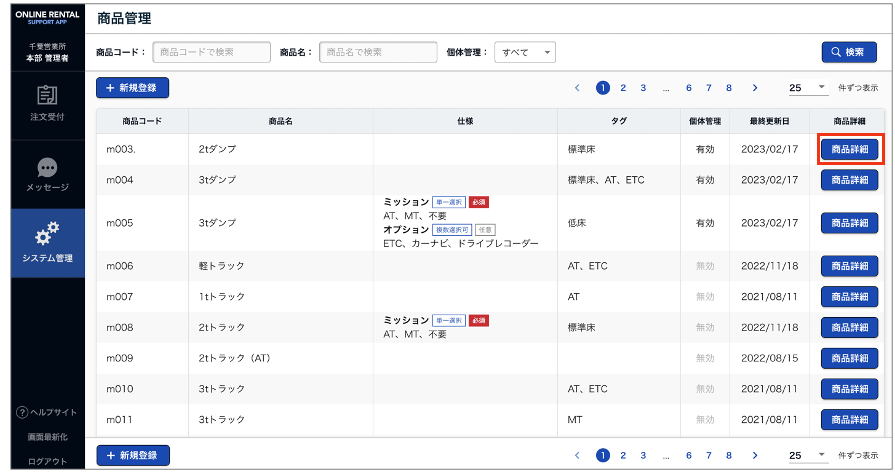Go to previous page with top chevron

tap(577, 88)
